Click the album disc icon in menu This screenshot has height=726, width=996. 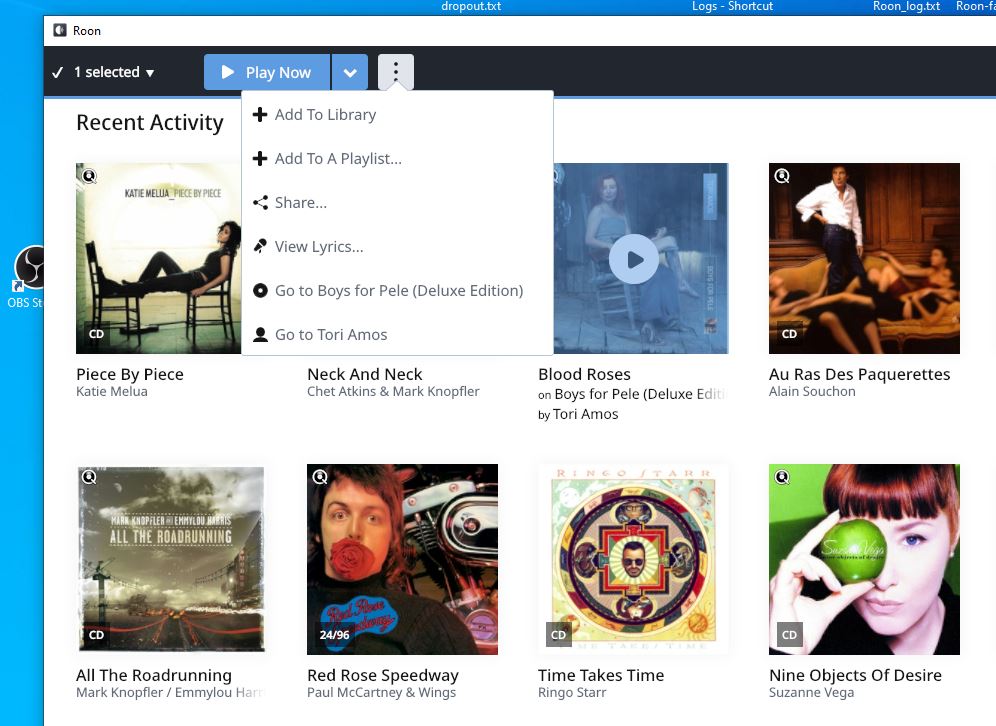pyautogui.click(x=260, y=290)
